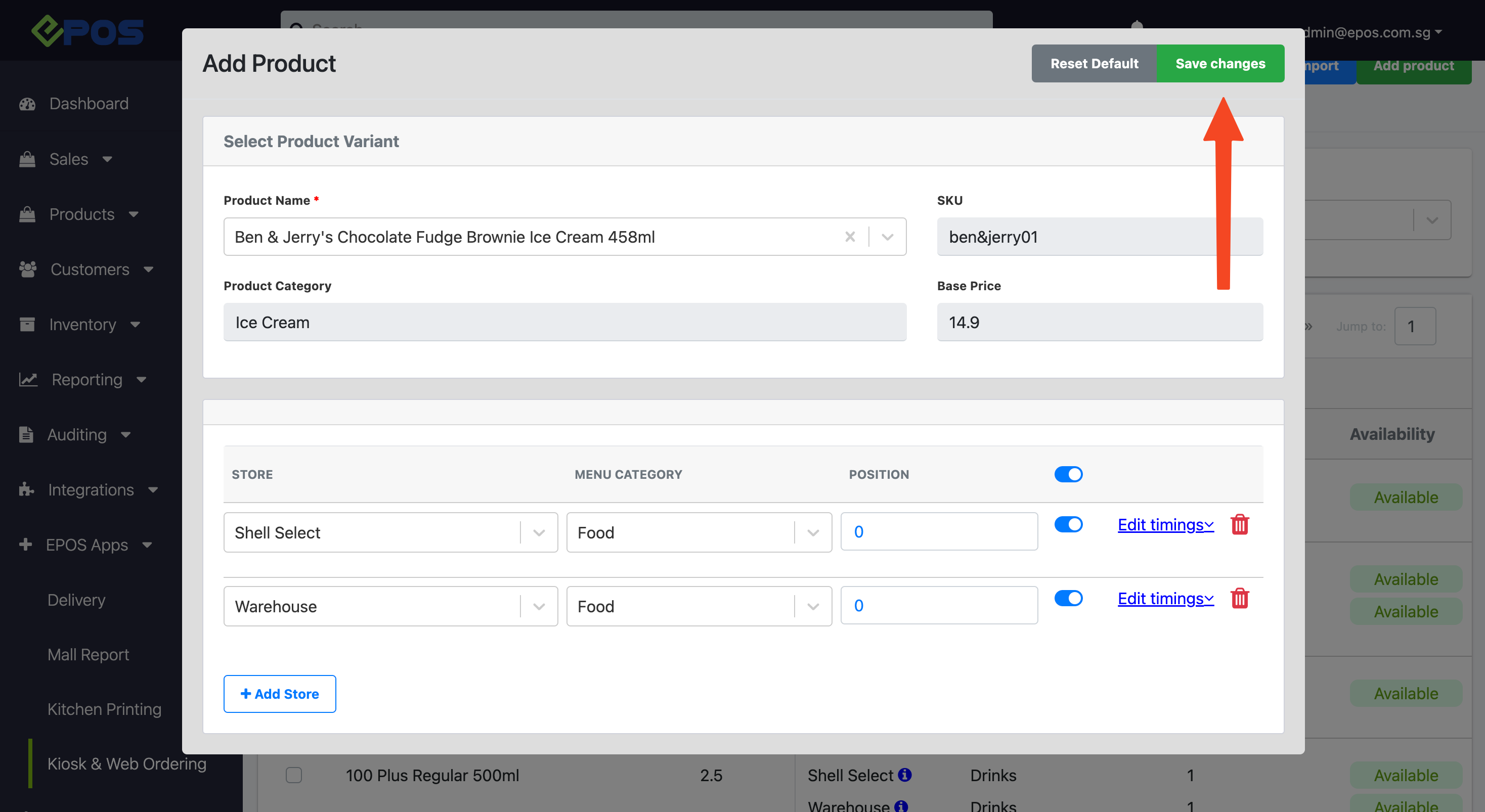1485x812 pixels.
Task: Open Edit timings for Shell Select
Action: (1166, 524)
